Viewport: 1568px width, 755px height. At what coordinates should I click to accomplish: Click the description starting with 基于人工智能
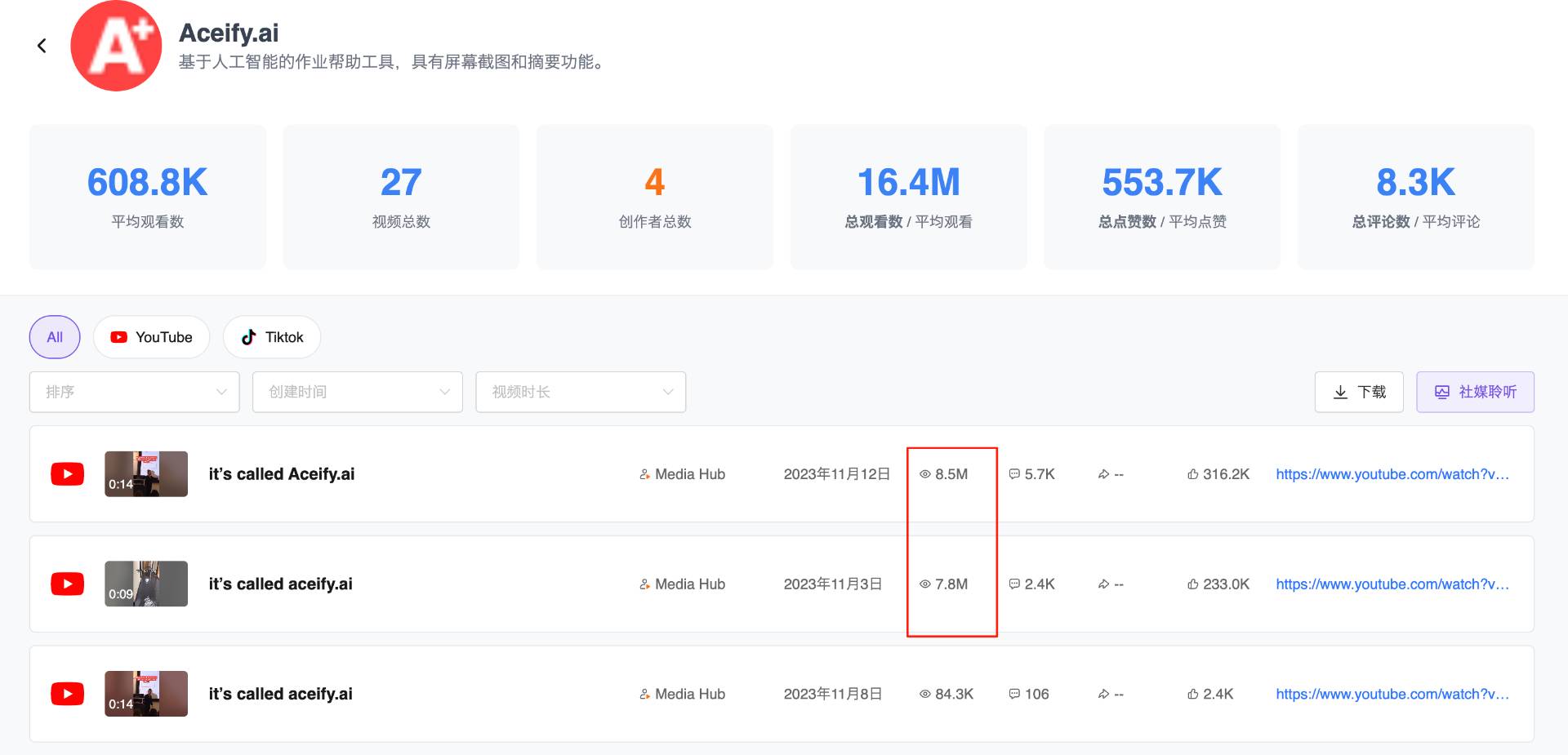(x=394, y=62)
